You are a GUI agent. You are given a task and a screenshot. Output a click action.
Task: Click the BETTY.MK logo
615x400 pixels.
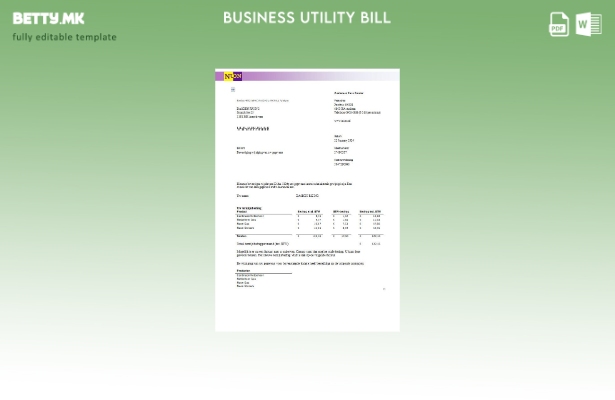[x=49, y=18]
